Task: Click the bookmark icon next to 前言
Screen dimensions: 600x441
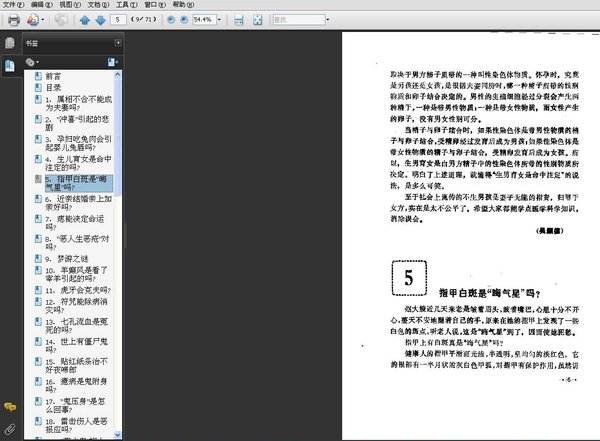Action: pos(38,76)
